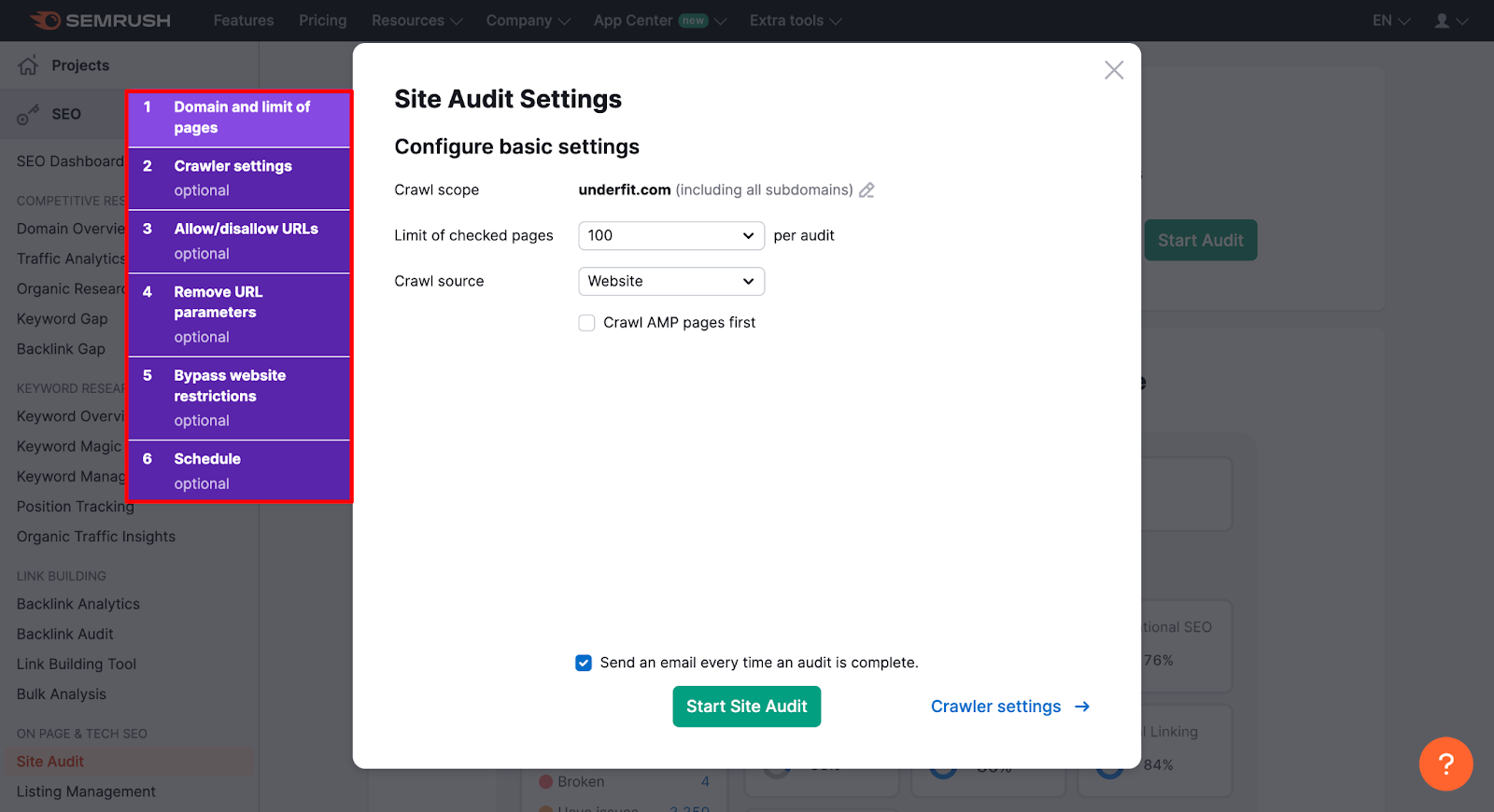Screen dimensions: 1494x812
Task: Go to step 3 Allow/disallow URLs
Action: point(239,242)
